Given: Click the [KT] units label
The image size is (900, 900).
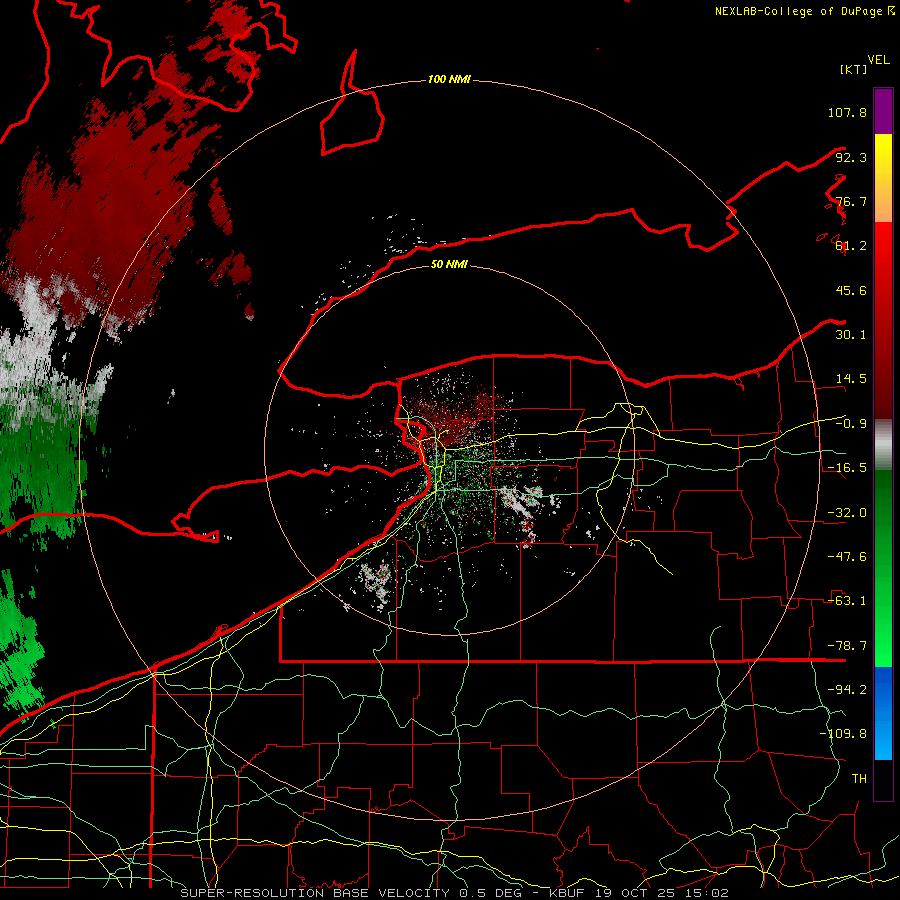Looking at the screenshot, I should (x=853, y=69).
